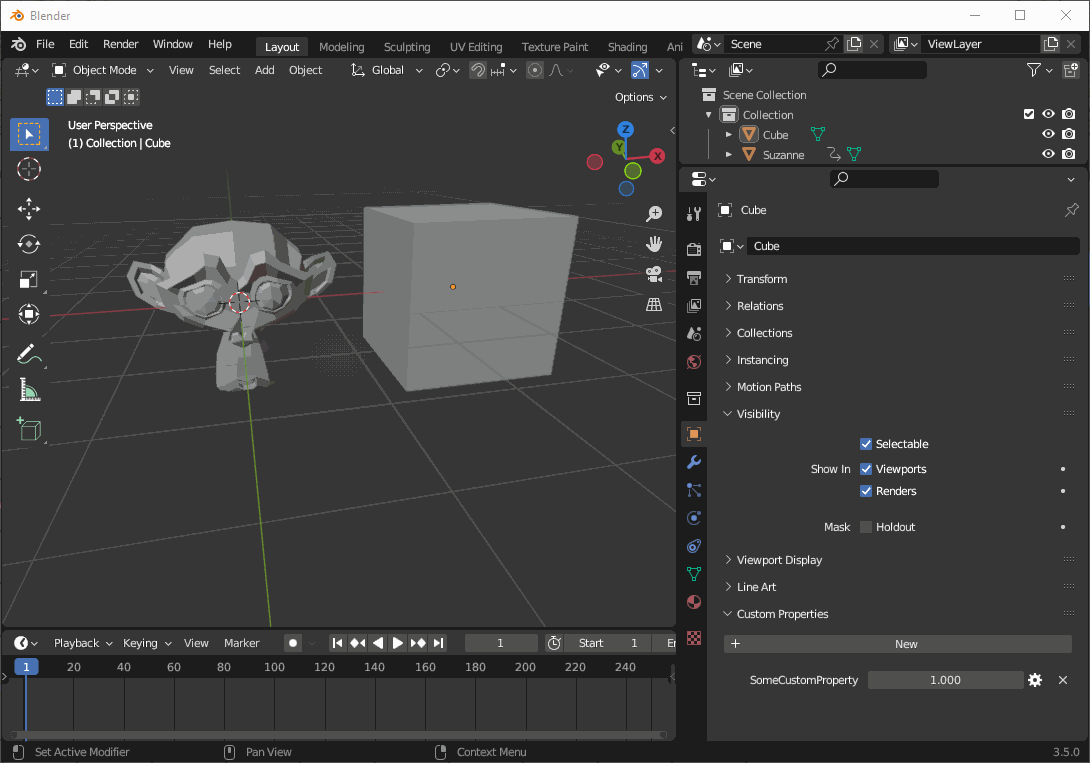Open Object properties tab
Viewport: 1090px width, 763px height.
(694, 434)
